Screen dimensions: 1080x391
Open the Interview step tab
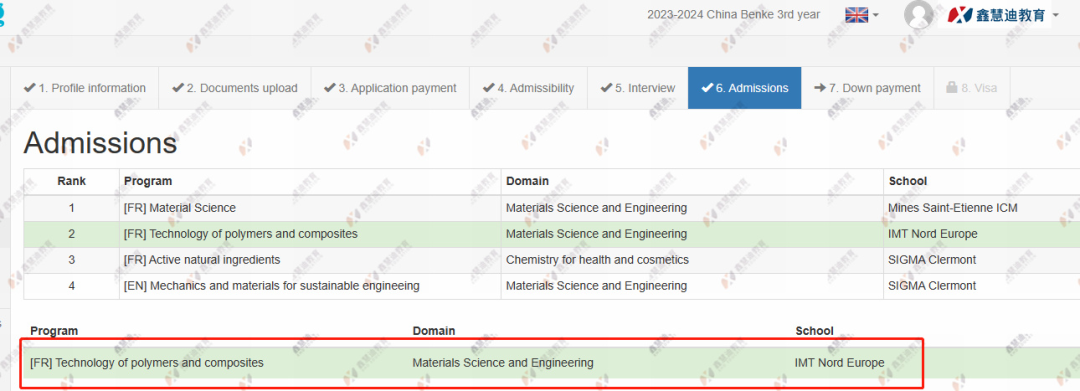point(638,88)
